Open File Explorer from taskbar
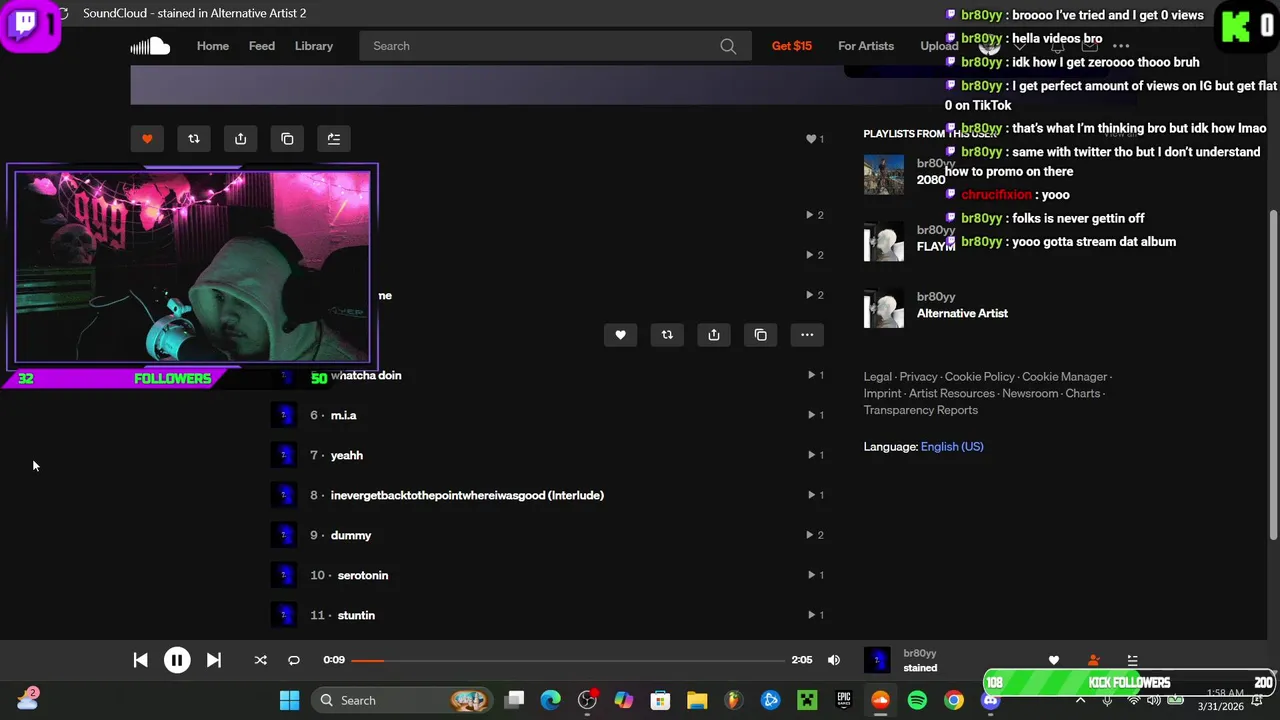This screenshot has width=1280, height=720. 697,700
